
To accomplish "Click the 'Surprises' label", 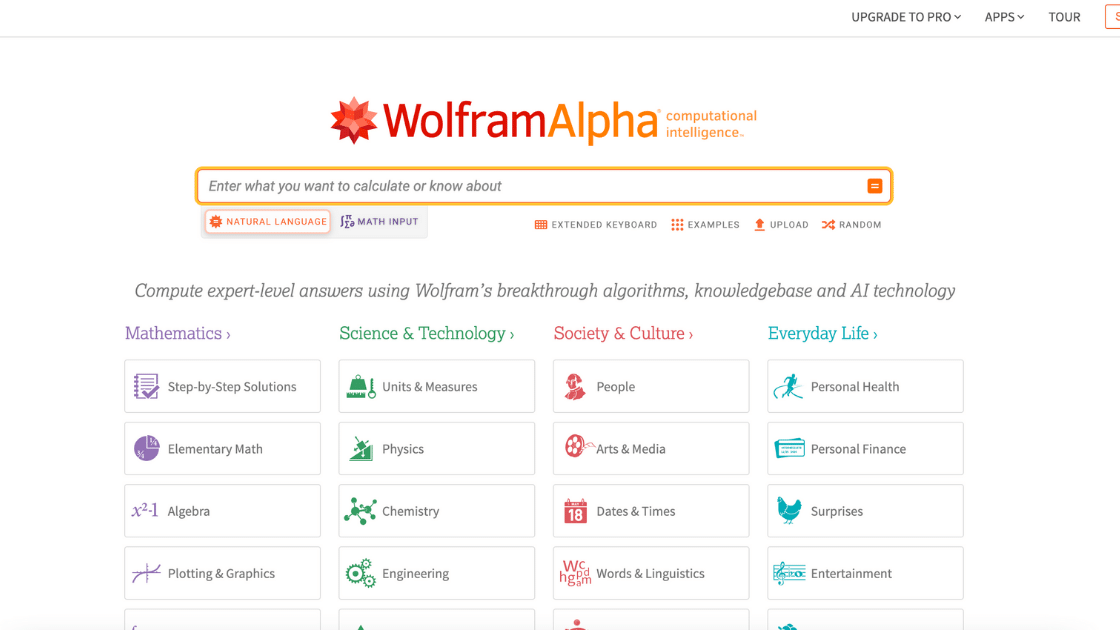I will 836,511.
